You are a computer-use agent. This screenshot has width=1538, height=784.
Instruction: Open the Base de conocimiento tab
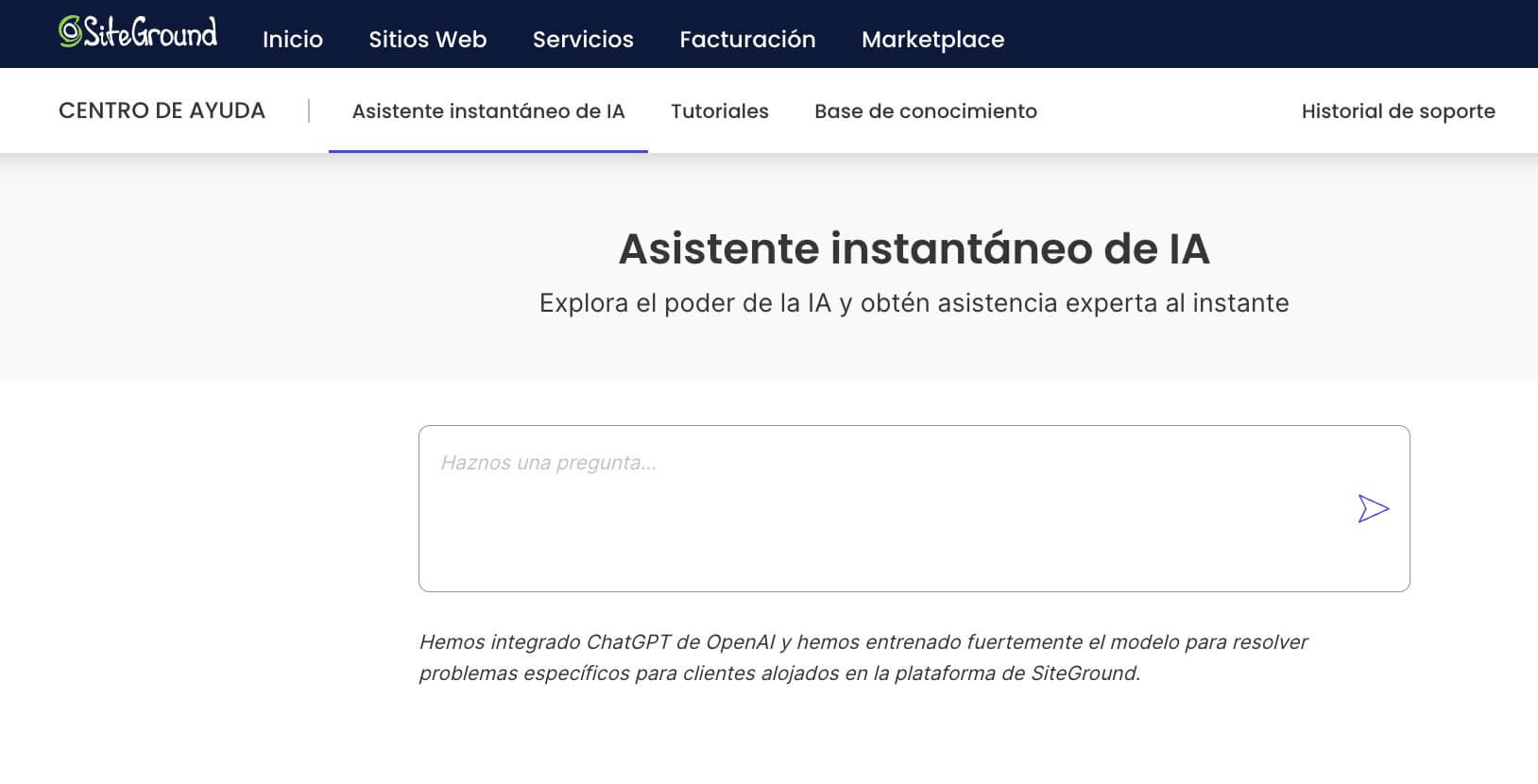point(926,111)
